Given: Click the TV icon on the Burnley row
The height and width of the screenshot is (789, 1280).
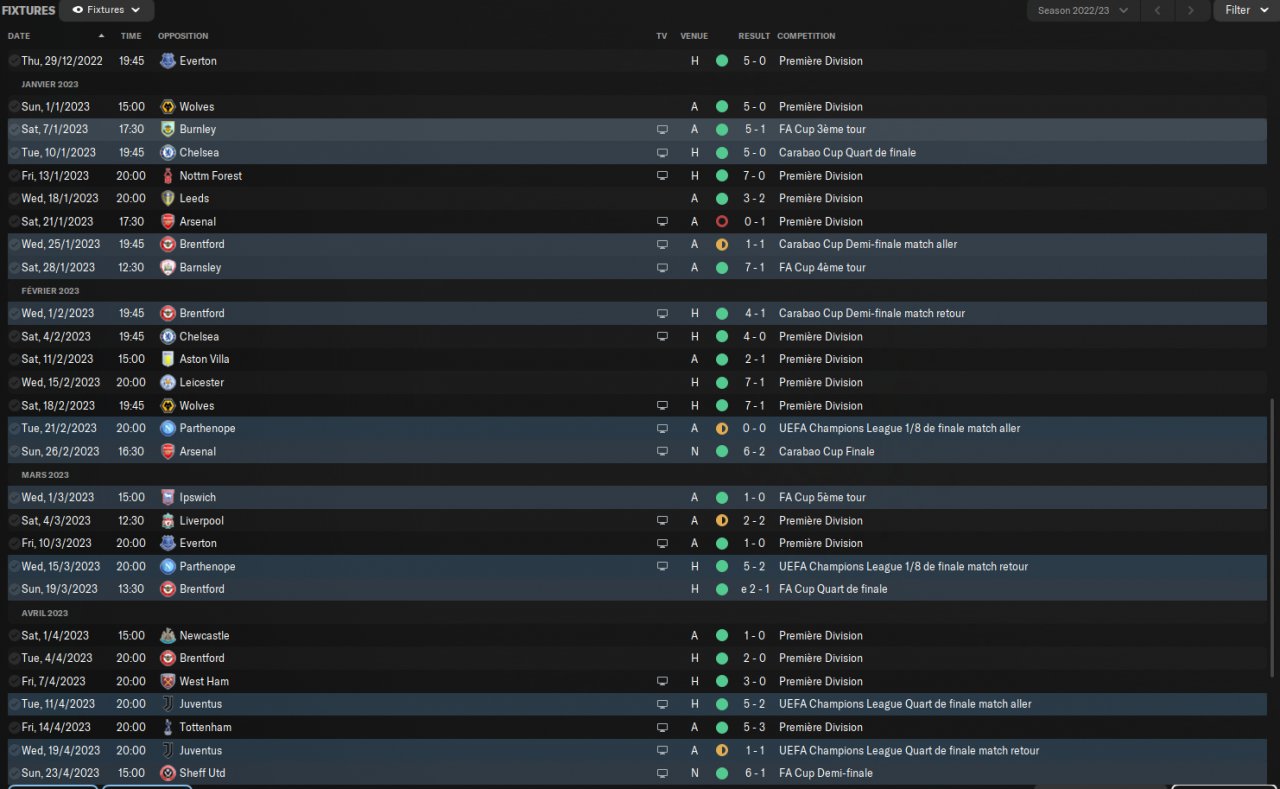Looking at the screenshot, I should coord(662,130).
